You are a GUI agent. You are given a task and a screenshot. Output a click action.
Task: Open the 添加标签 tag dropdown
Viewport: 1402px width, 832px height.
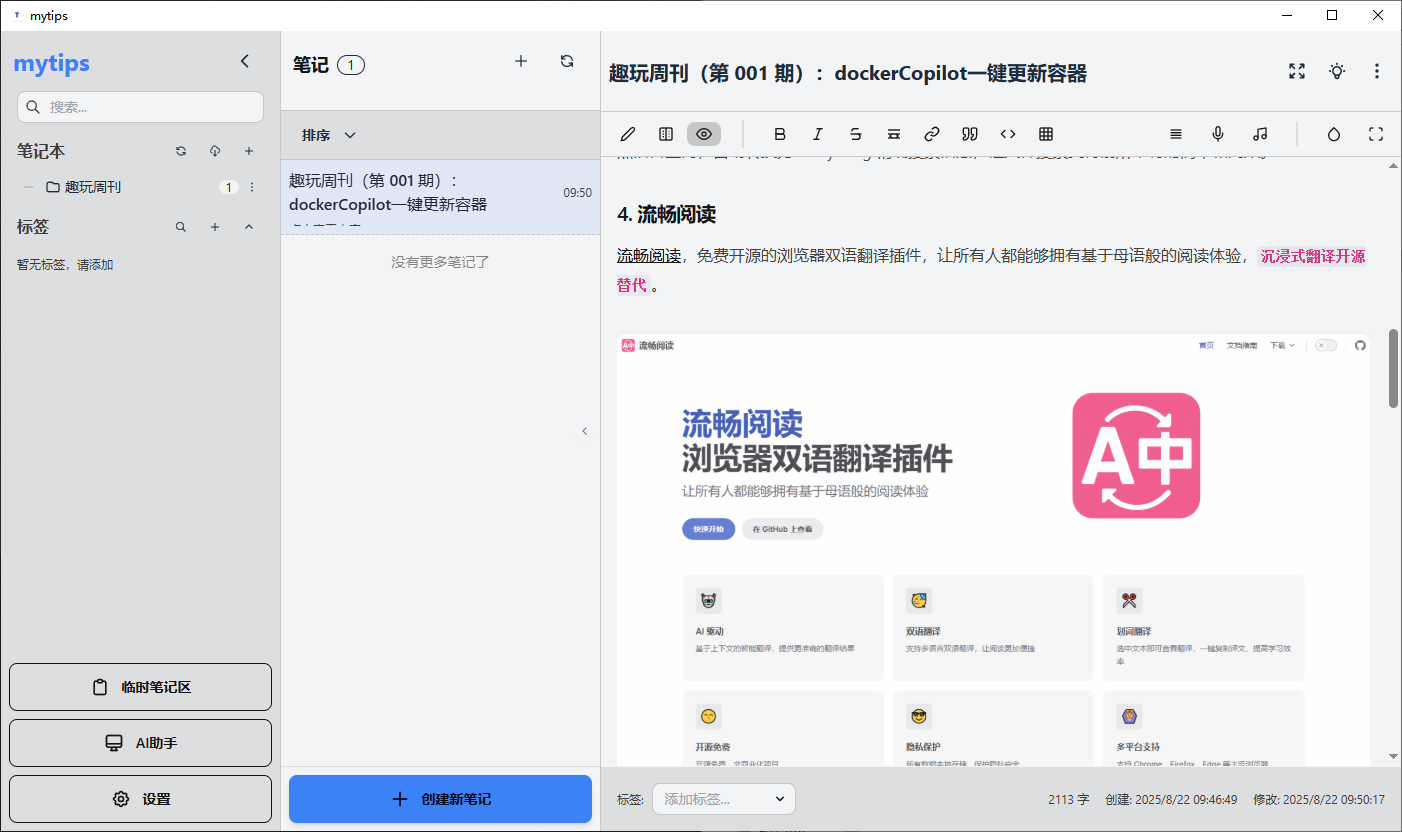pos(724,799)
